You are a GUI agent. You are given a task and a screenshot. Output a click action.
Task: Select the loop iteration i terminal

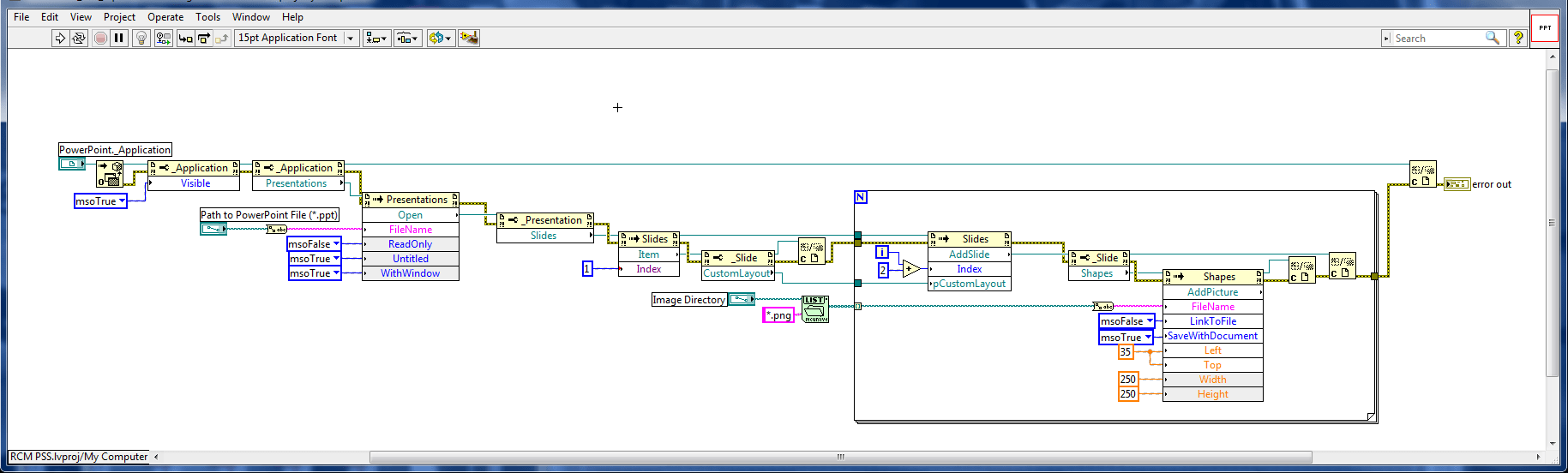coord(881,252)
